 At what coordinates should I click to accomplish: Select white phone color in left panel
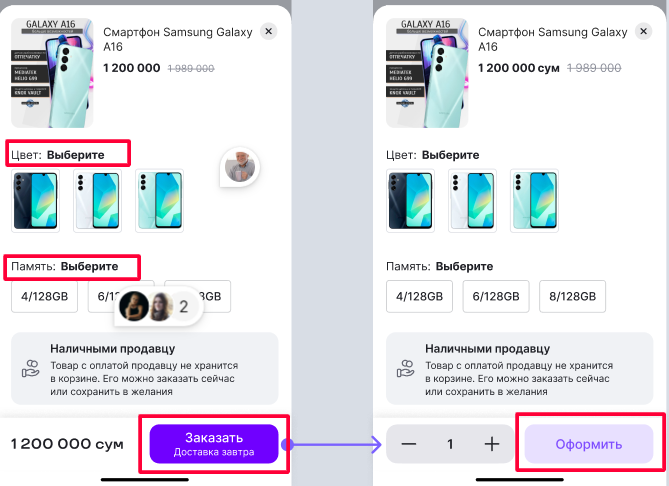97,201
